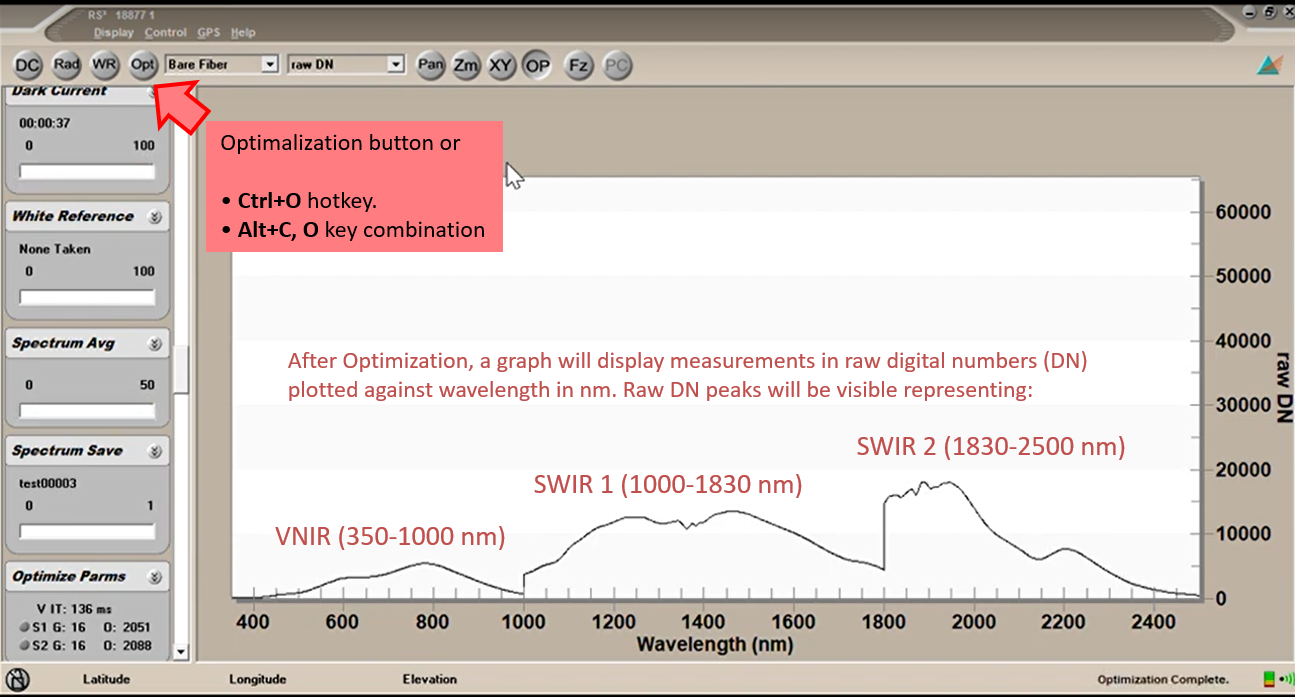Viewport: 1295px width, 699px height.
Task: Take a white reference with WR button
Action: tap(104, 65)
